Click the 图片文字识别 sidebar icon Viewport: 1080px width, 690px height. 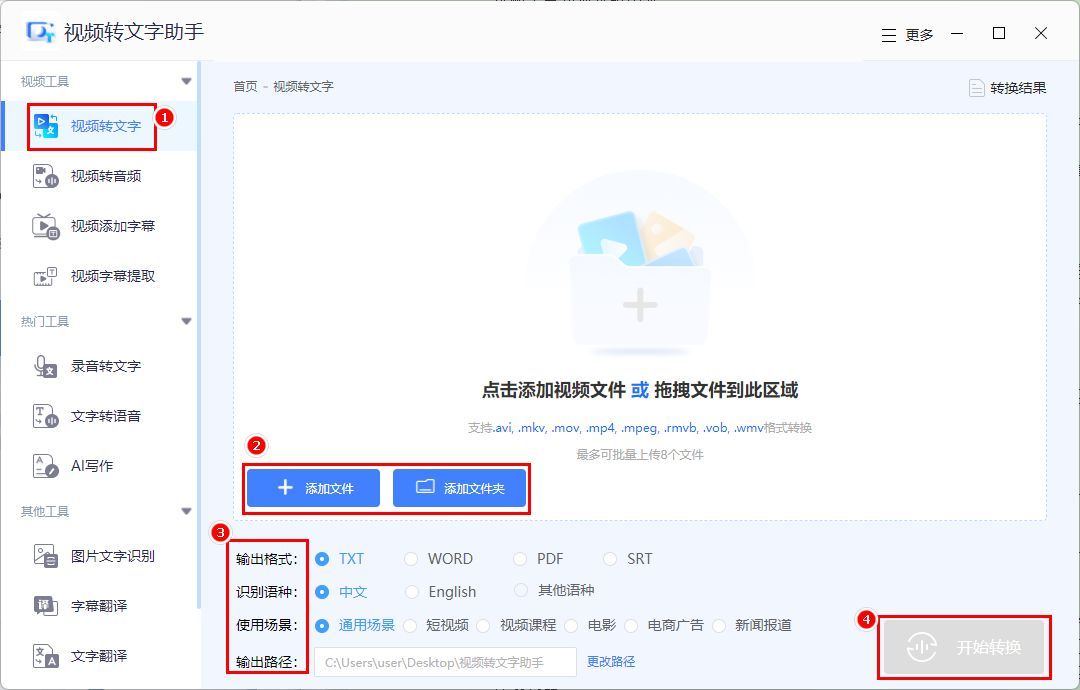click(x=45, y=556)
